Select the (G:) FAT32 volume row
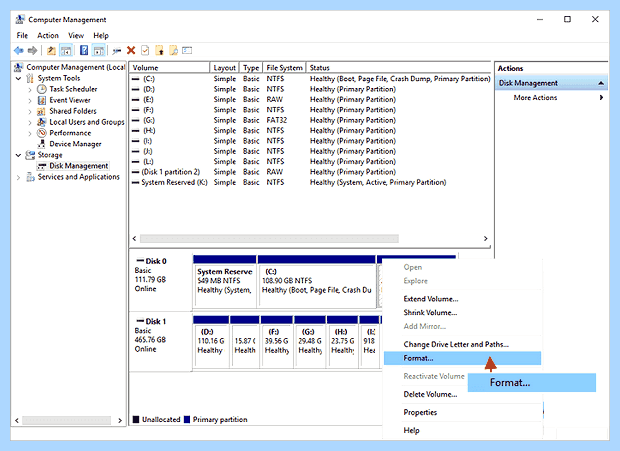The height and width of the screenshot is (451, 620). 310,120
